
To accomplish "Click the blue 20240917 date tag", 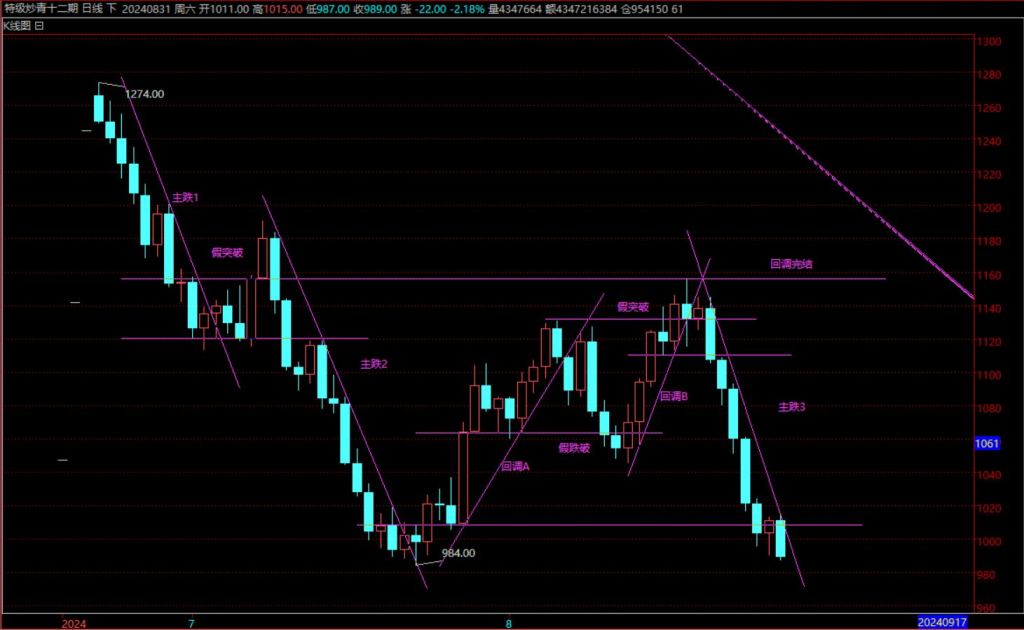I will click(942, 622).
